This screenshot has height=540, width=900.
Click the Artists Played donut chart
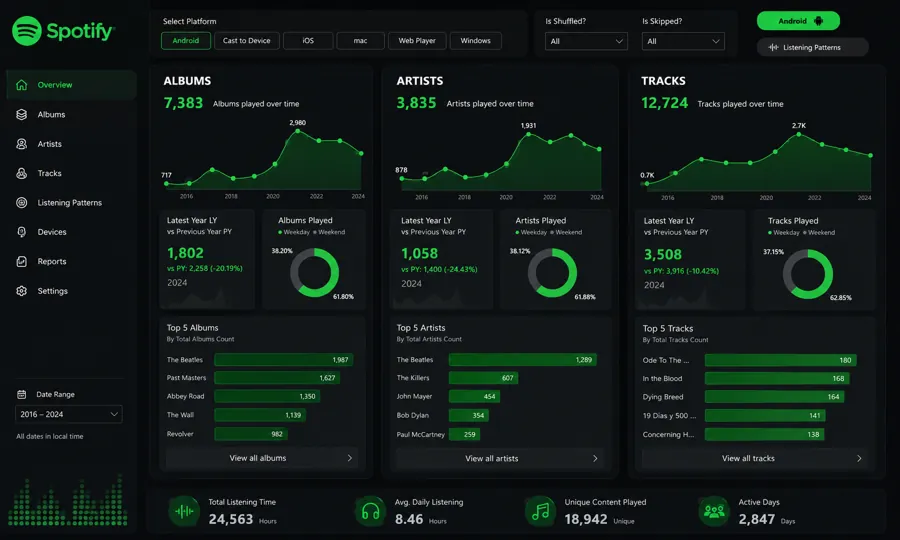tap(552, 273)
